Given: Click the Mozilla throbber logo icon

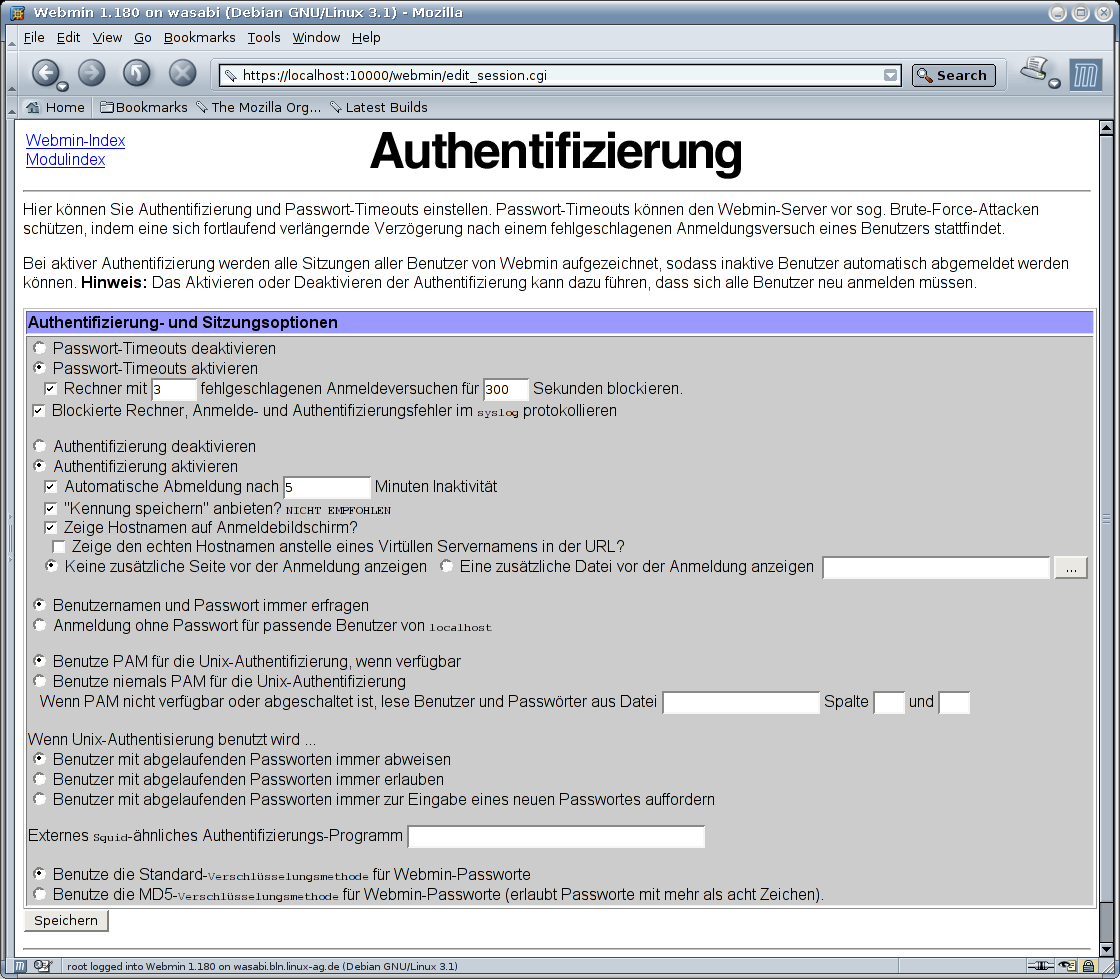Looking at the screenshot, I should tap(1086, 74).
